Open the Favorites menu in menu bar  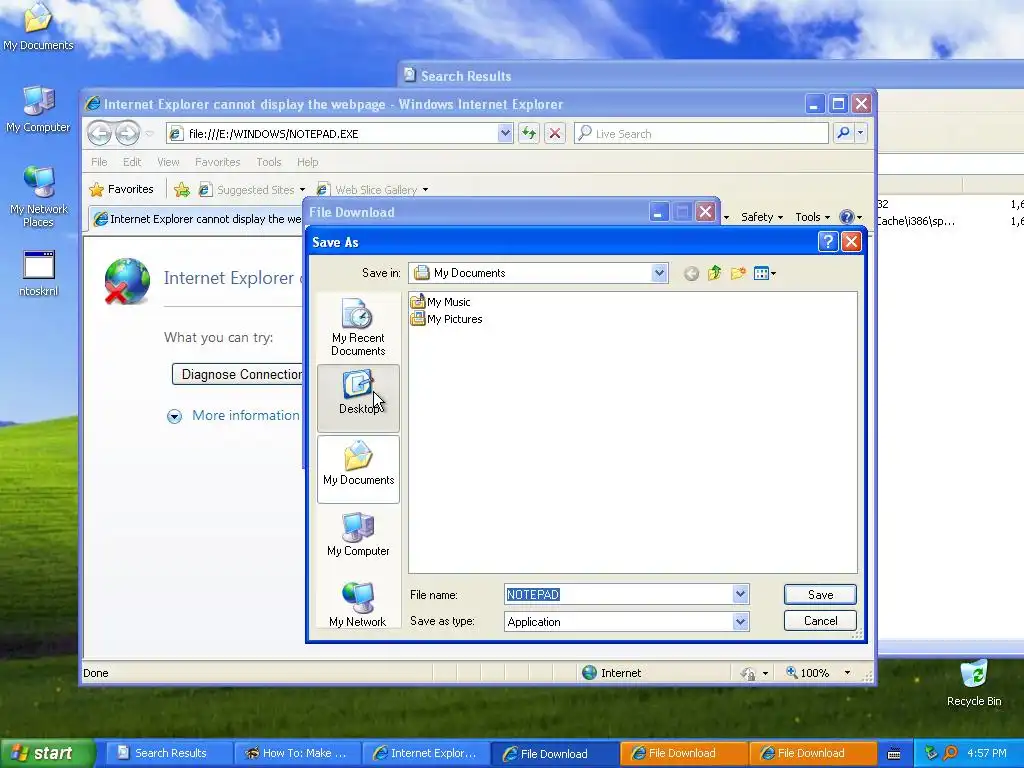click(x=217, y=162)
